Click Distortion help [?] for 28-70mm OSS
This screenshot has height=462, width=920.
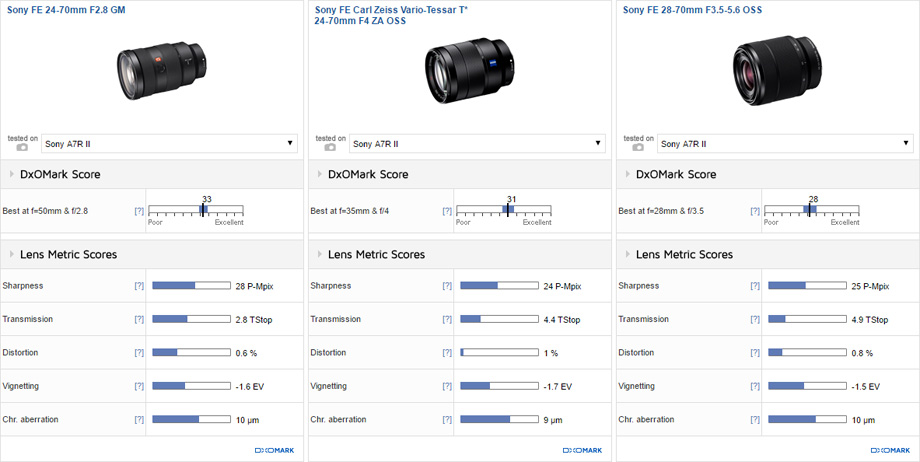[755, 353]
